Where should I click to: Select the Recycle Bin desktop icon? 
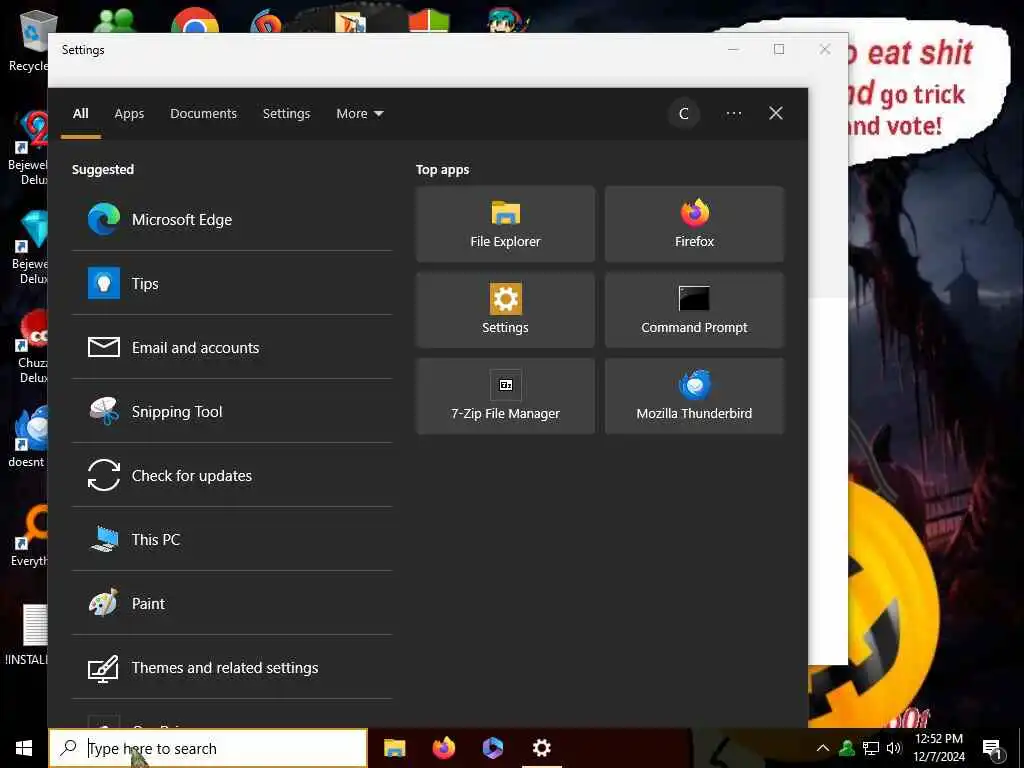pos(29,42)
